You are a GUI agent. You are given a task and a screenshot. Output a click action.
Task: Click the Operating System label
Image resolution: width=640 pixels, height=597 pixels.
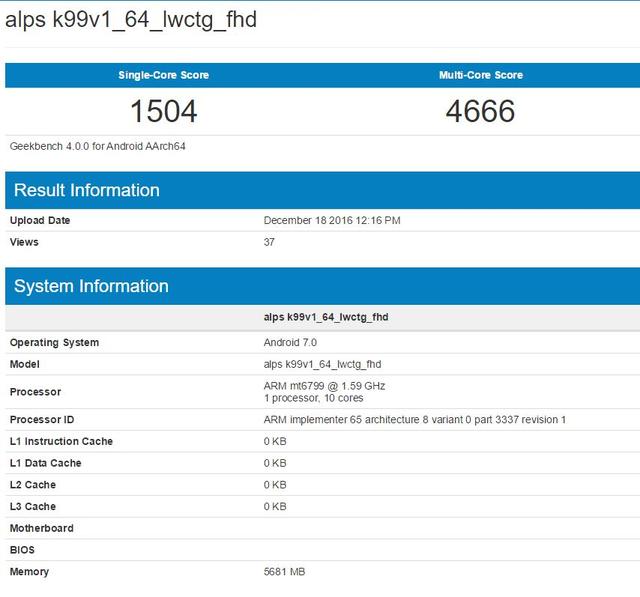[x=54, y=342]
